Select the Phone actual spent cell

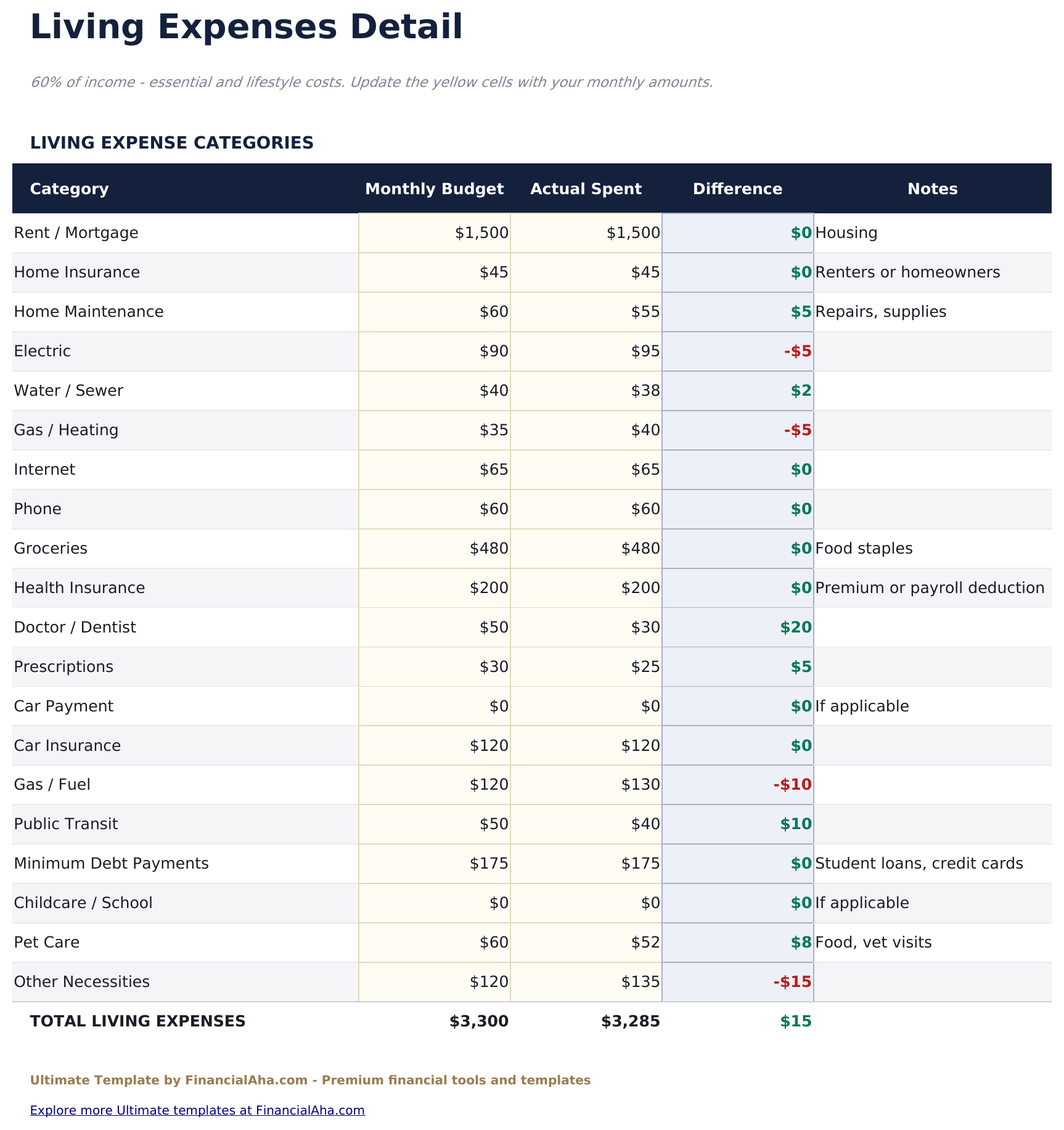[586, 509]
